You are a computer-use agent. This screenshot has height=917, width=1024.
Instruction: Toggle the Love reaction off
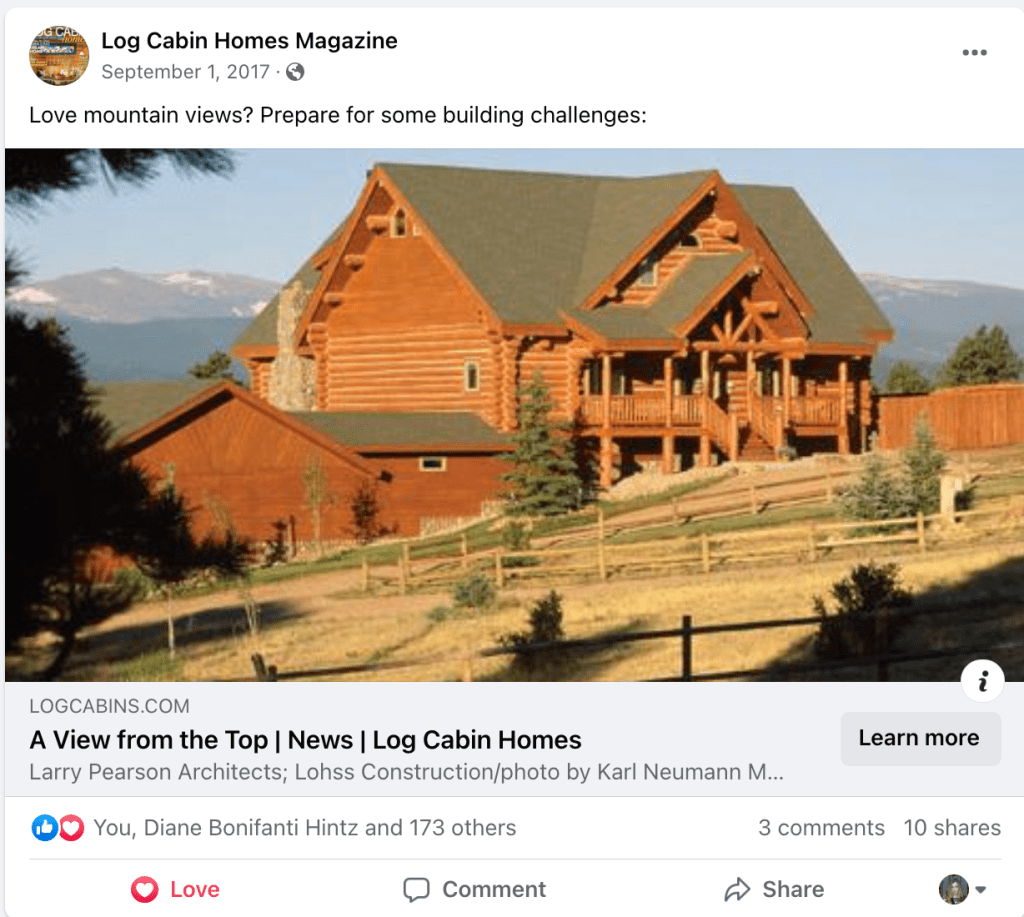(175, 890)
